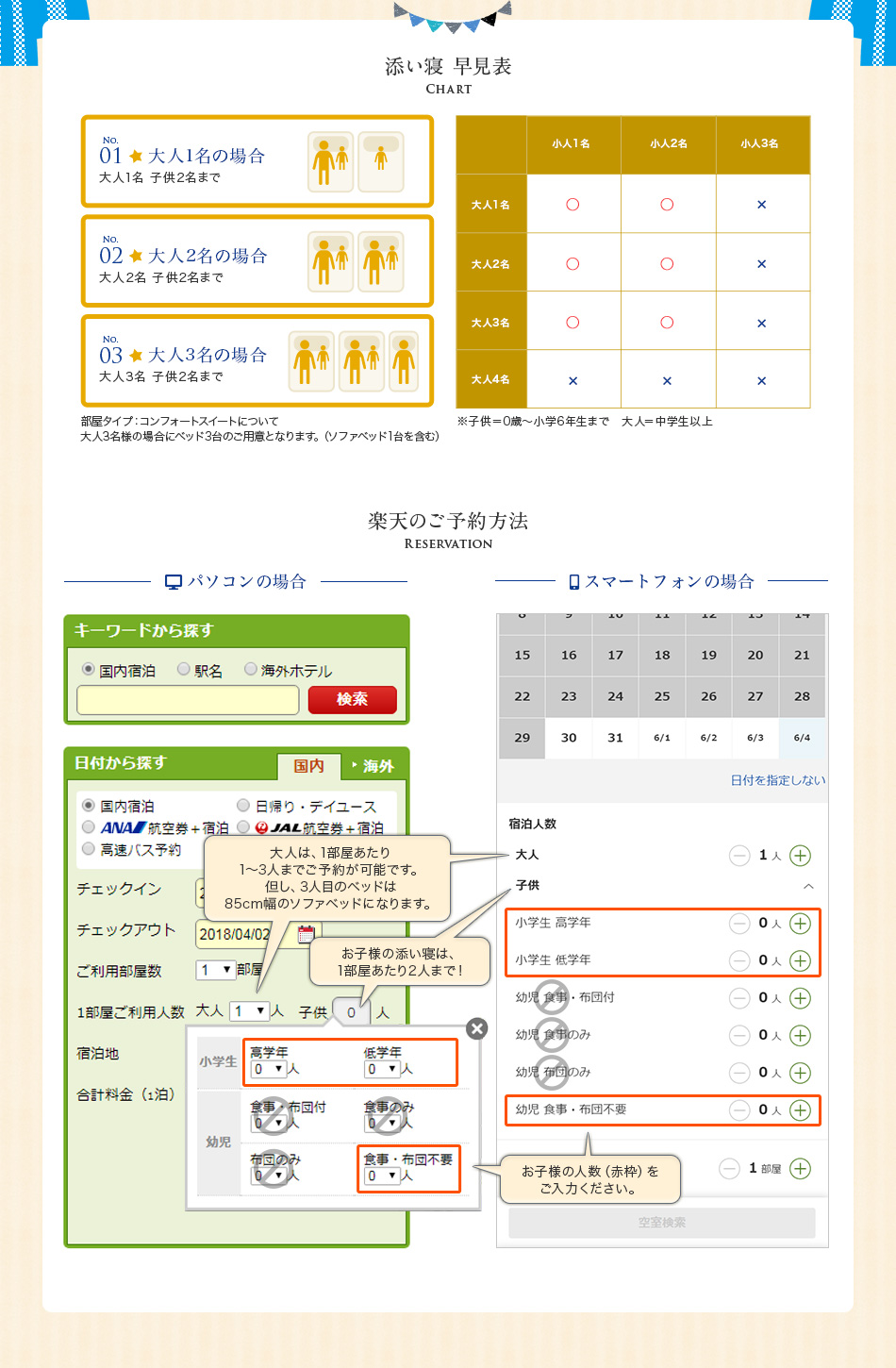Click the red 検索 button
The height and width of the screenshot is (1368, 896).
352,699
